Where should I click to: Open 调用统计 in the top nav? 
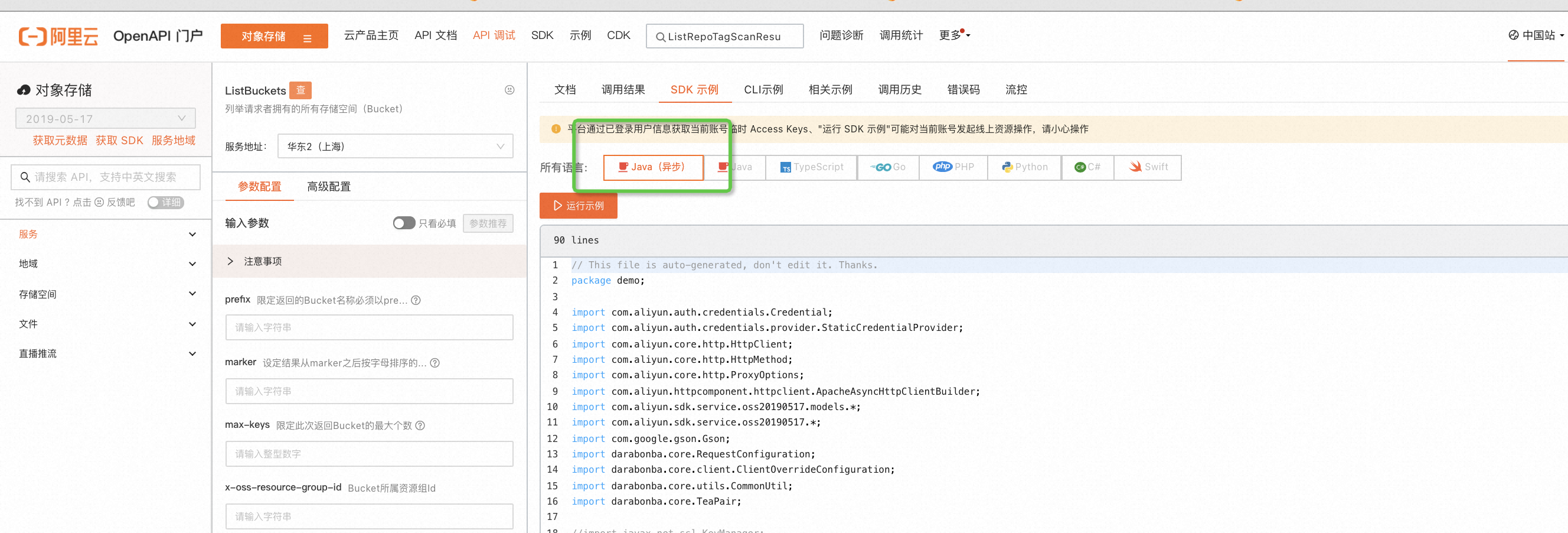click(901, 35)
